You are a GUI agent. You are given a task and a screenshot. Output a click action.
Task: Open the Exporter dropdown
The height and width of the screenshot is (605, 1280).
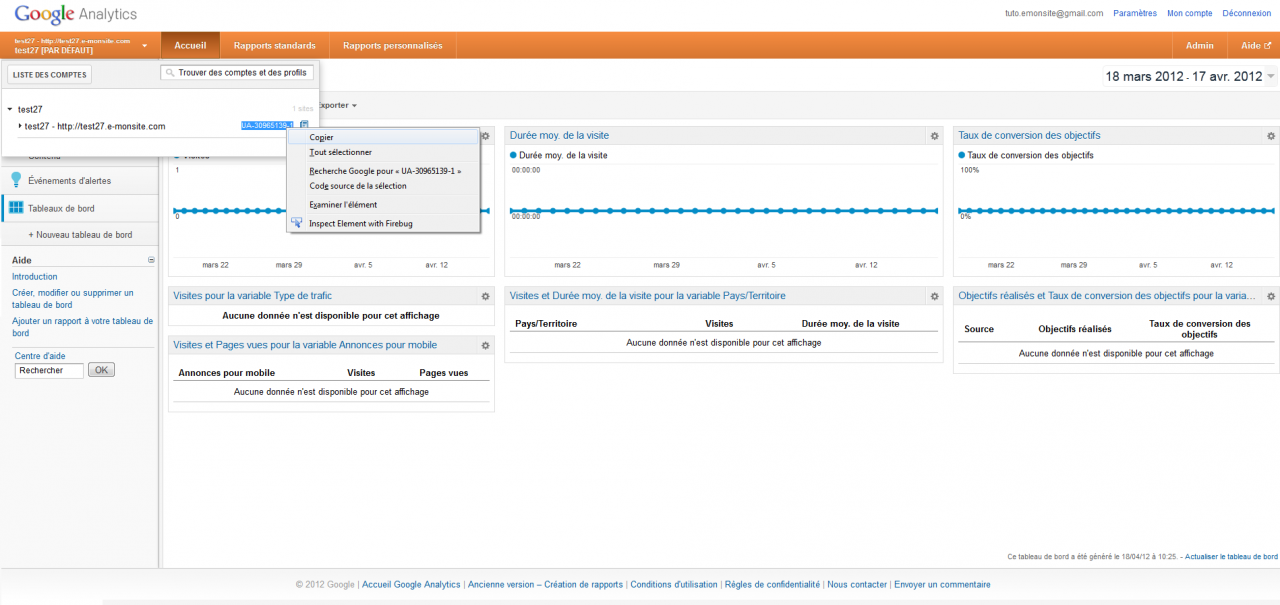click(338, 105)
